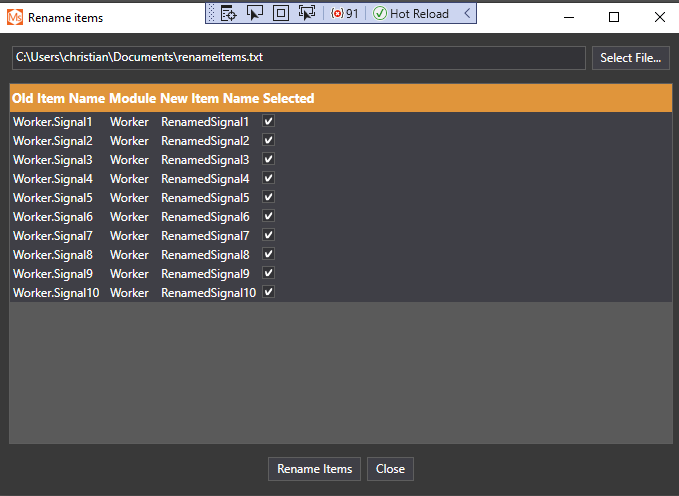The width and height of the screenshot is (679, 496).
Task: Click the Hot Reload status indicator
Action: click(x=411, y=14)
